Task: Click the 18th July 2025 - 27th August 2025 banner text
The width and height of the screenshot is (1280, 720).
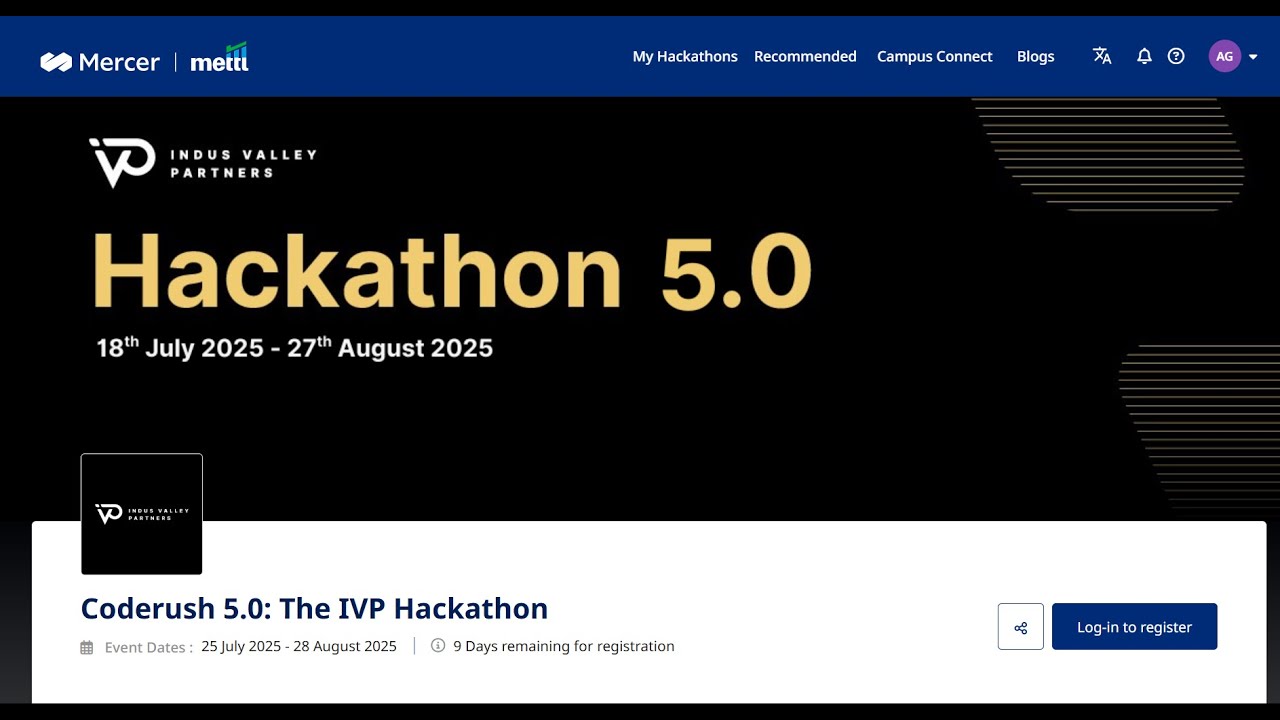Action: [294, 347]
